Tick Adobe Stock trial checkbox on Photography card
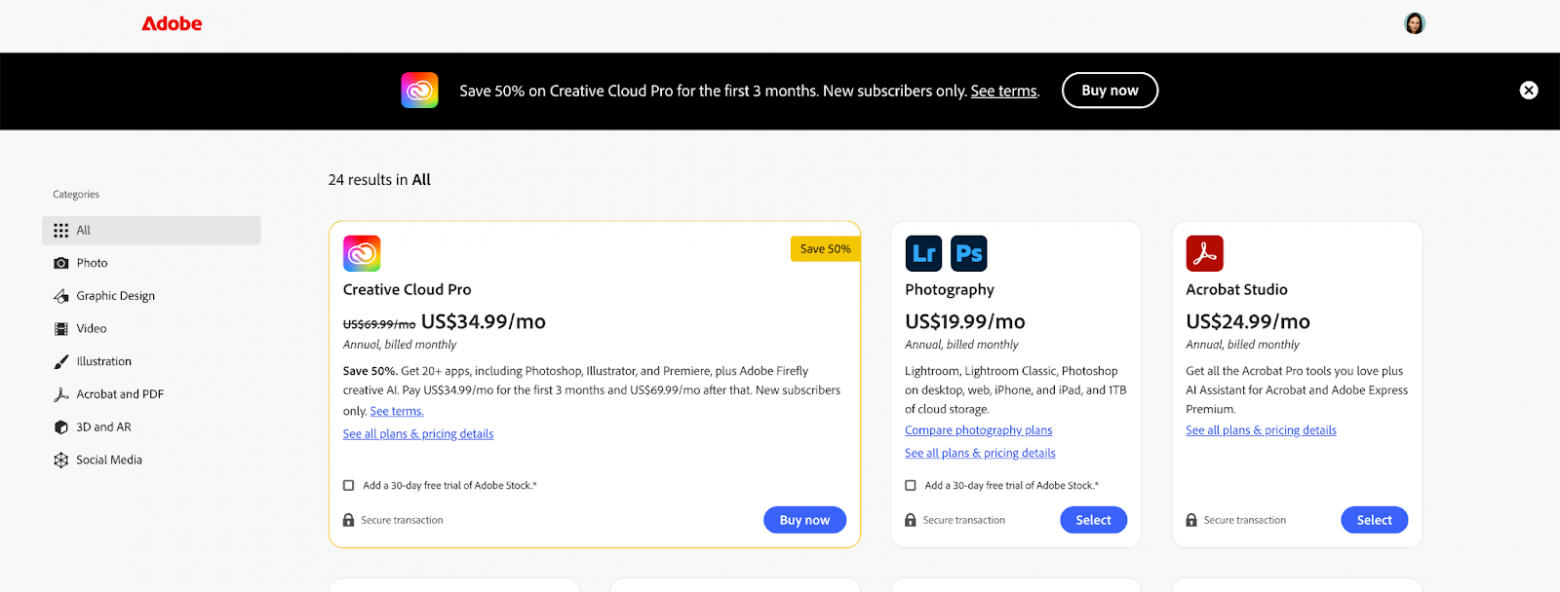 910,485
